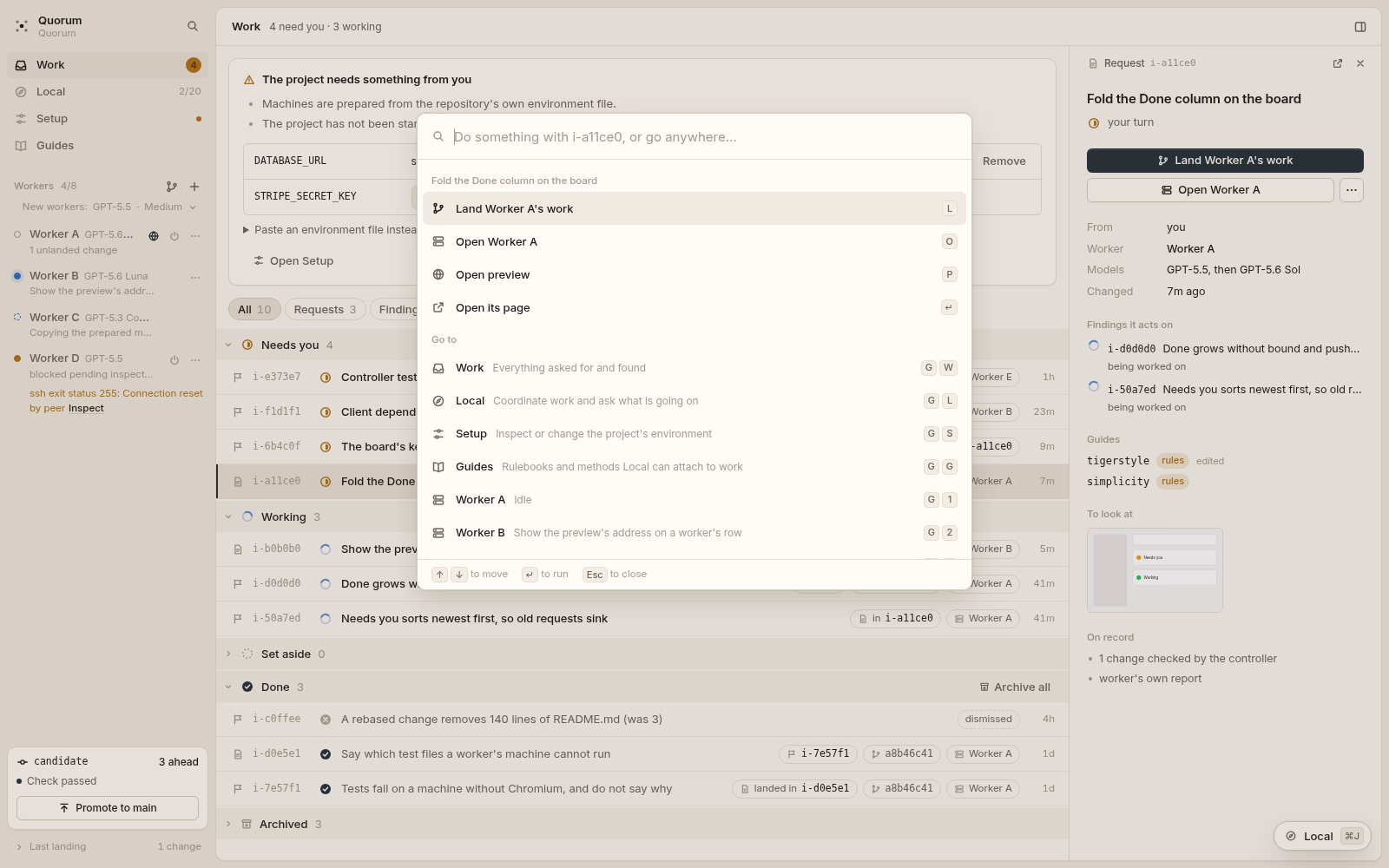
Task: Open Worker A's more options menu
Action: tap(195, 236)
